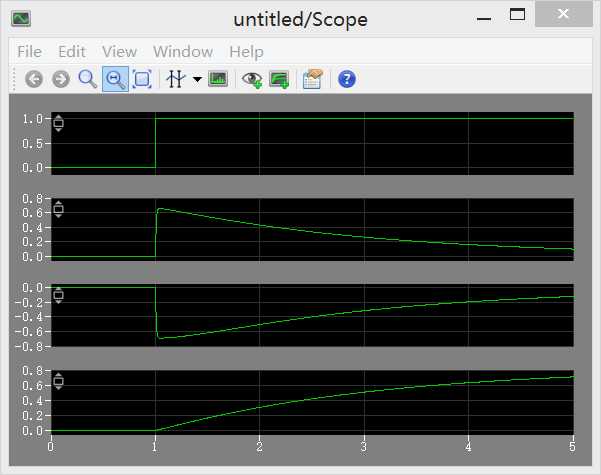Open the Edit menu
Viewport: 601px width, 475px height.
coord(72,52)
